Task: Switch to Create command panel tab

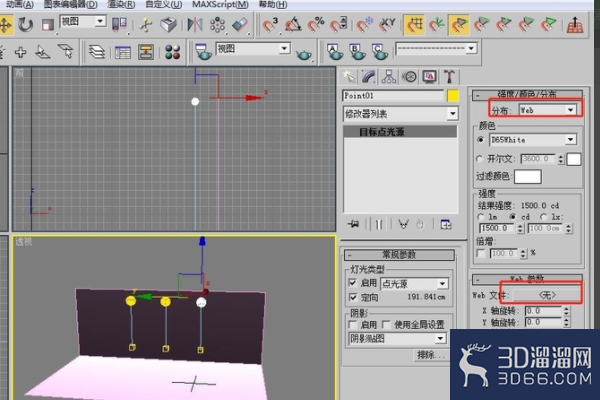Action: click(348, 77)
